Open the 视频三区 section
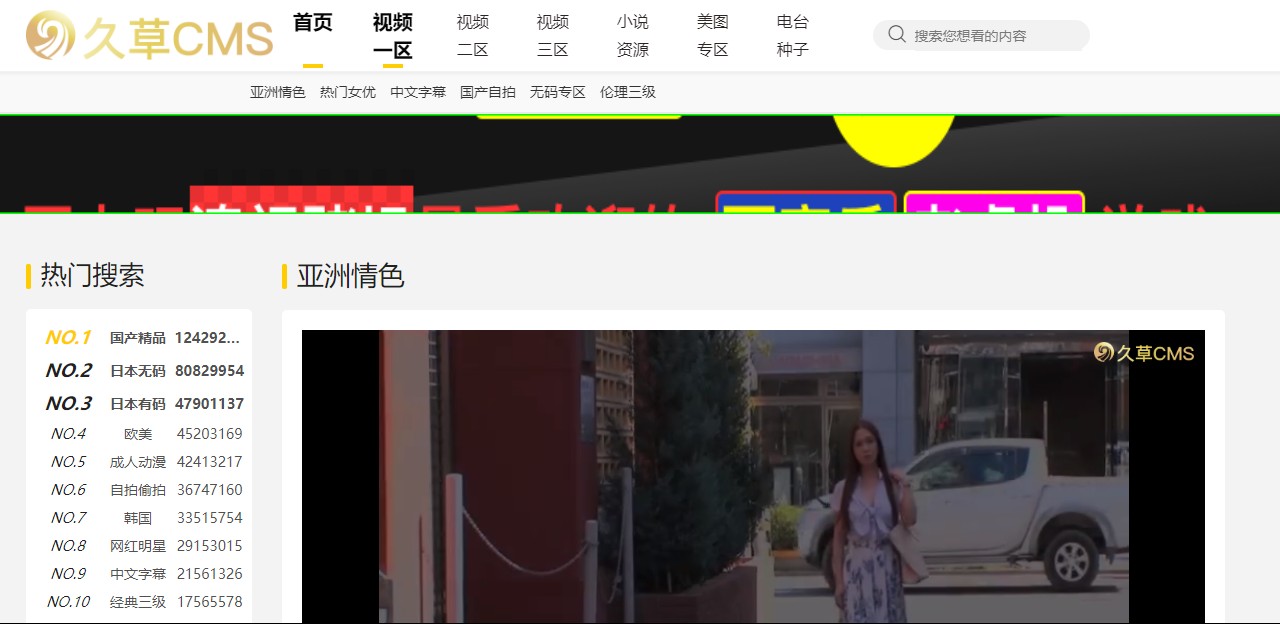This screenshot has height=624, width=1280. [552, 34]
